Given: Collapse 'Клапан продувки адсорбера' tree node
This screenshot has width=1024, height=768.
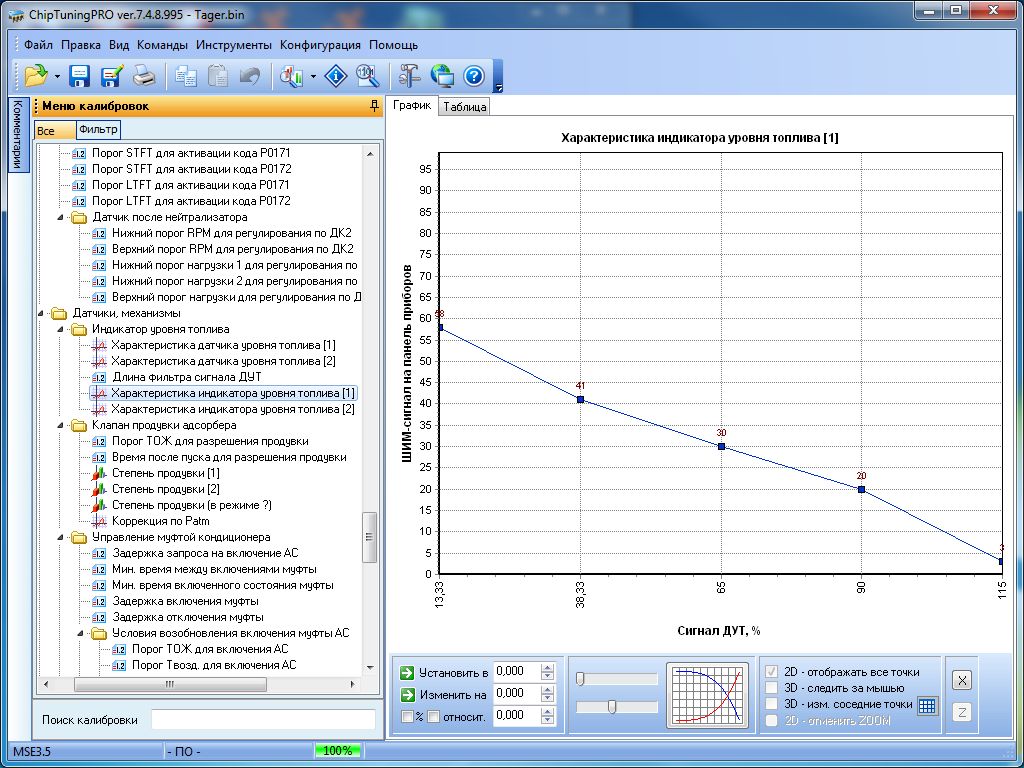Looking at the screenshot, I should [60, 425].
